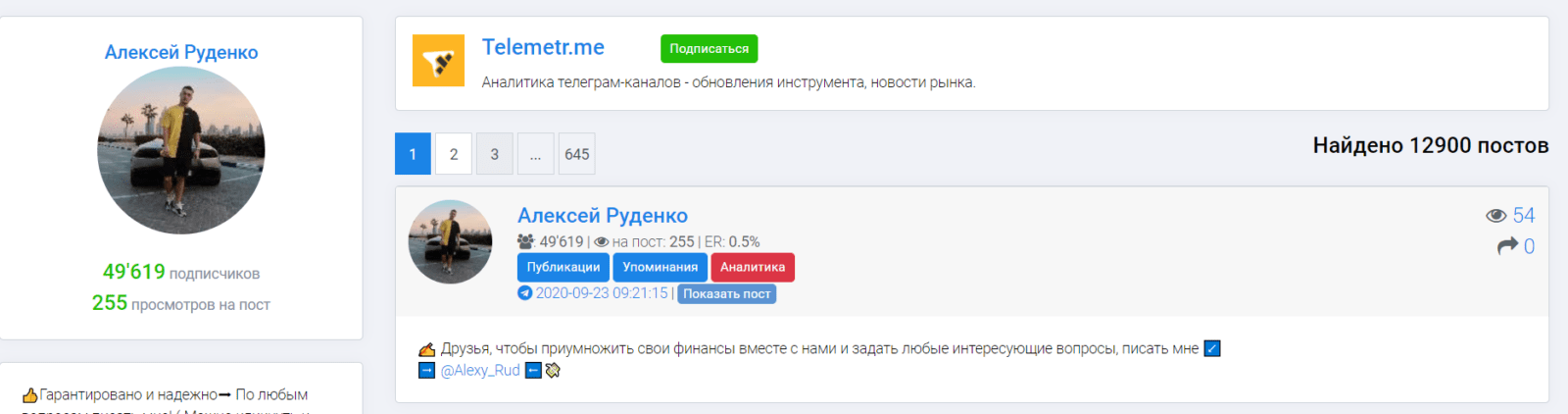Open the Telemetr.me channel logo icon
This screenshot has width=1568, height=414.
point(438,61)
